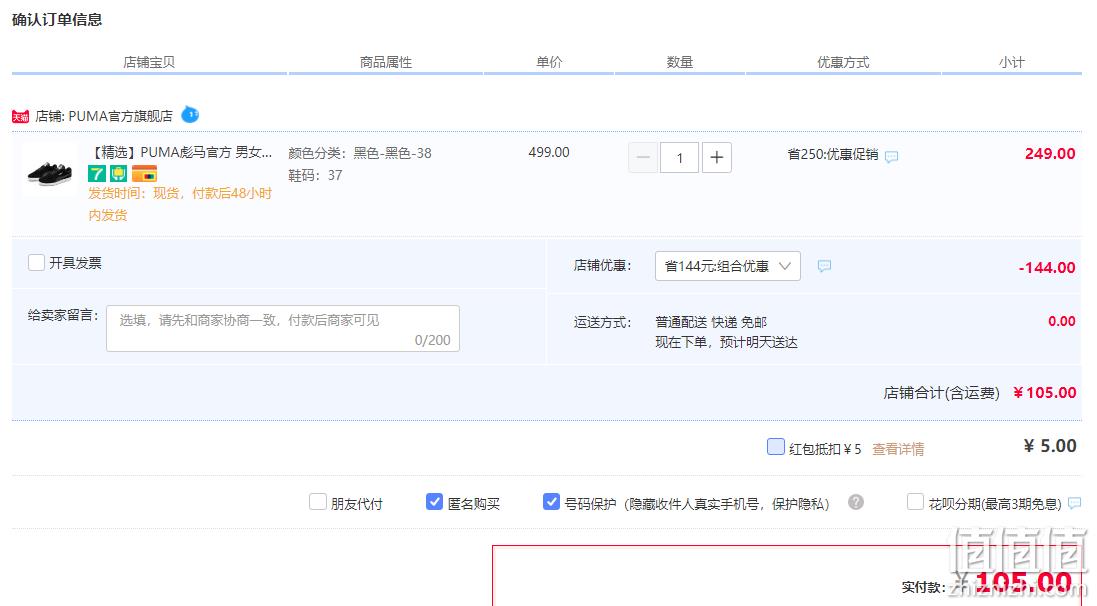This screenshot has height=606, width=1097.
Task: Open the PUMA shoe product thumbnail
Action: coord(50,171)
